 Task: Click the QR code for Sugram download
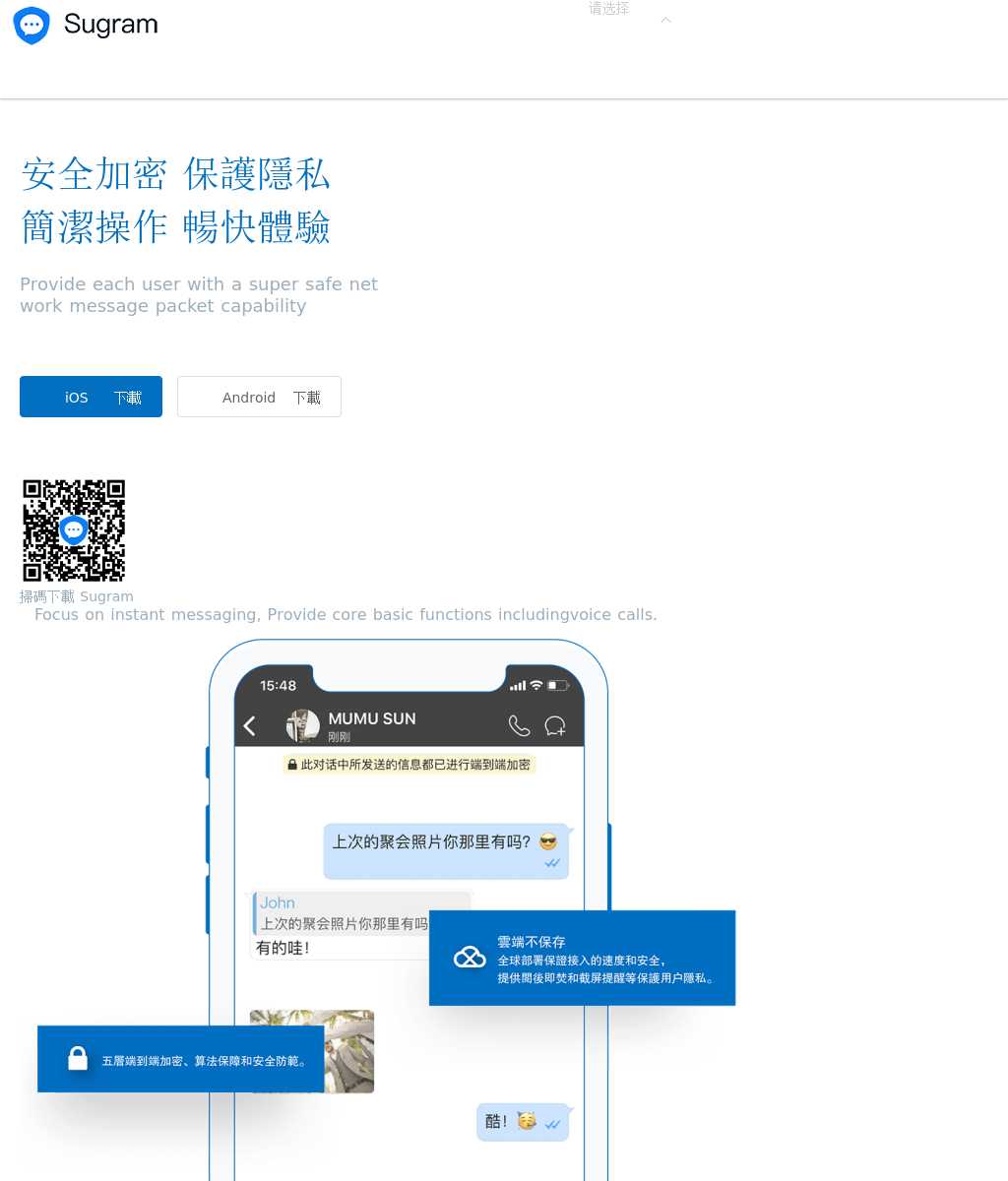click(x=74, y=530)
